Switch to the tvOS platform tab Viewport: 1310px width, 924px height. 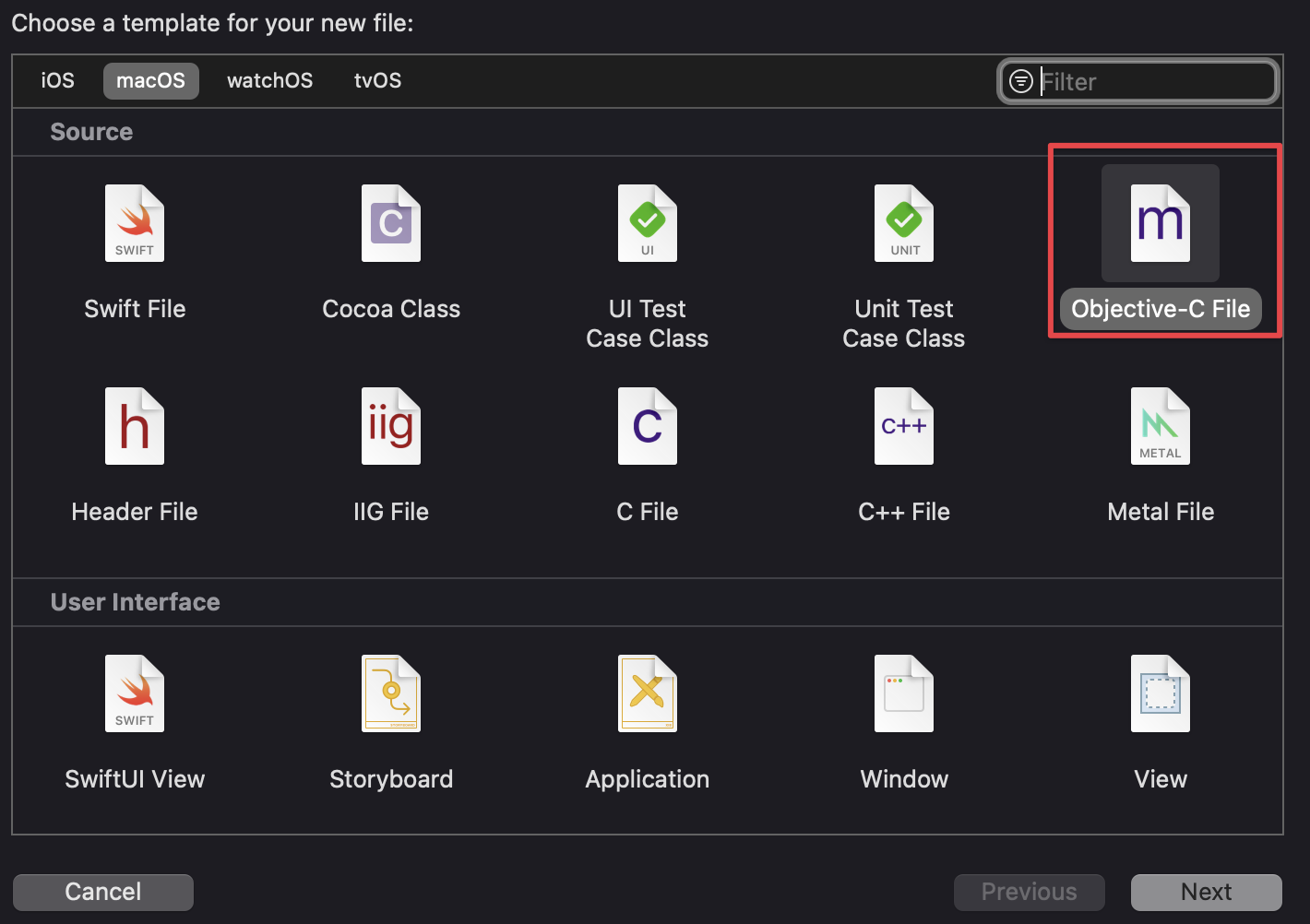(377, 80)
